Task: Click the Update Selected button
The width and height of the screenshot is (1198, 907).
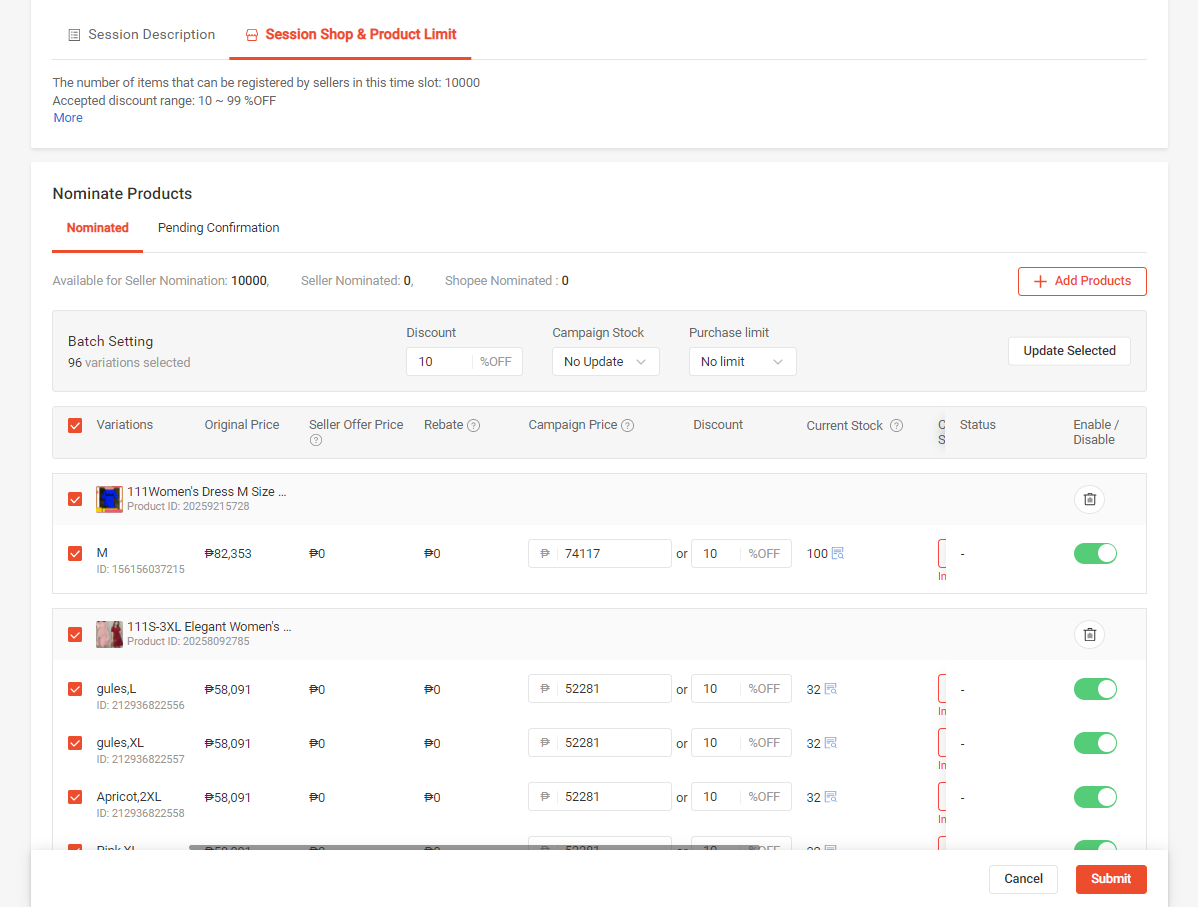Action: point(1069,351)
